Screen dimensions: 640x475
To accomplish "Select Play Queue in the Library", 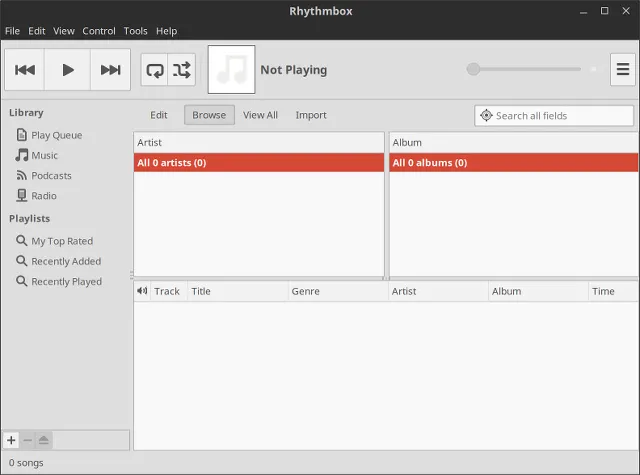I will pos(56,135).
